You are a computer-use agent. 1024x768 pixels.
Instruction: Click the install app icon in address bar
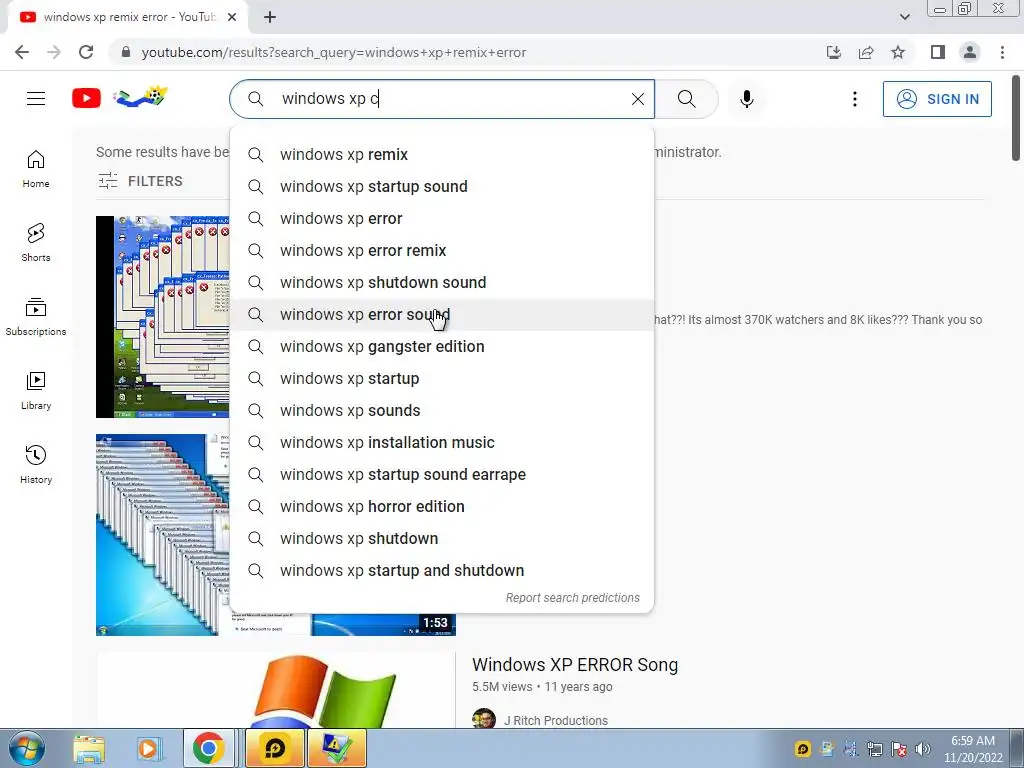834,52
